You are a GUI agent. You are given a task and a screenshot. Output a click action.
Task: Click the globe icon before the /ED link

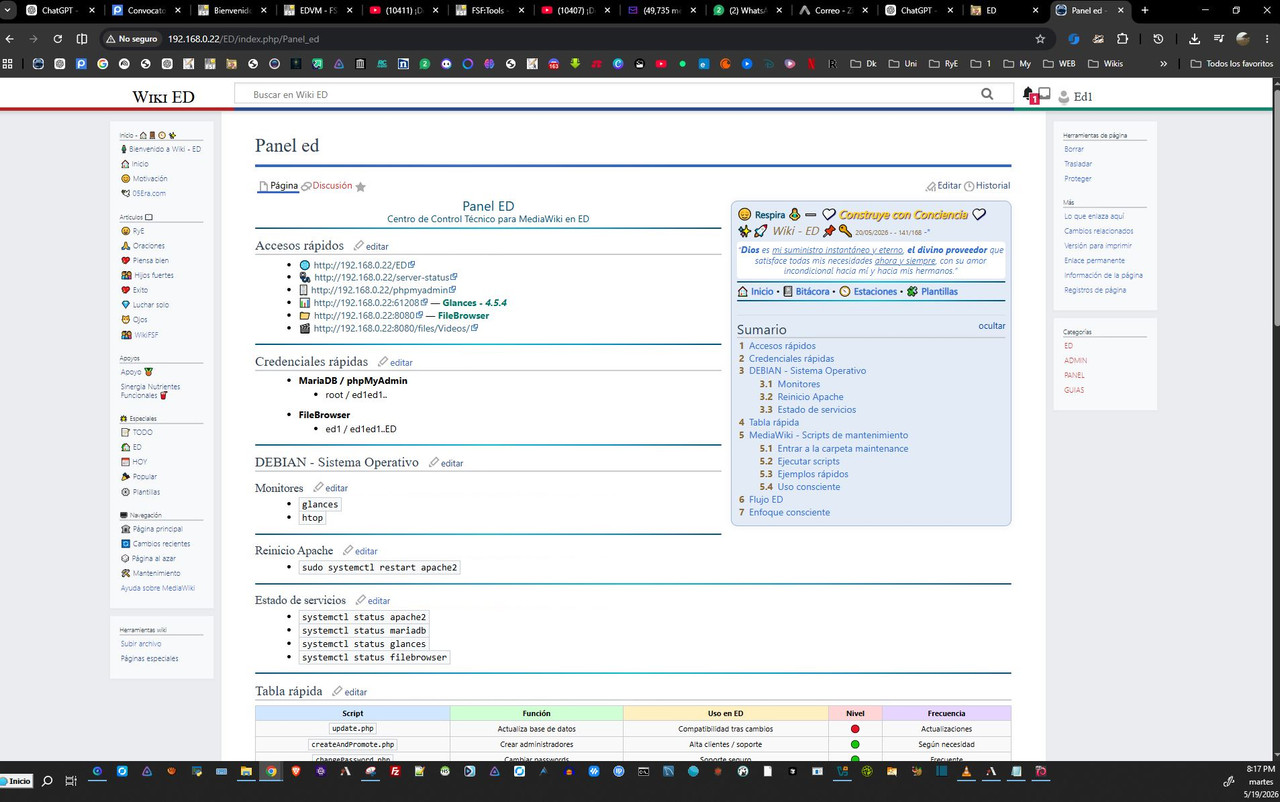click(305, 265)
